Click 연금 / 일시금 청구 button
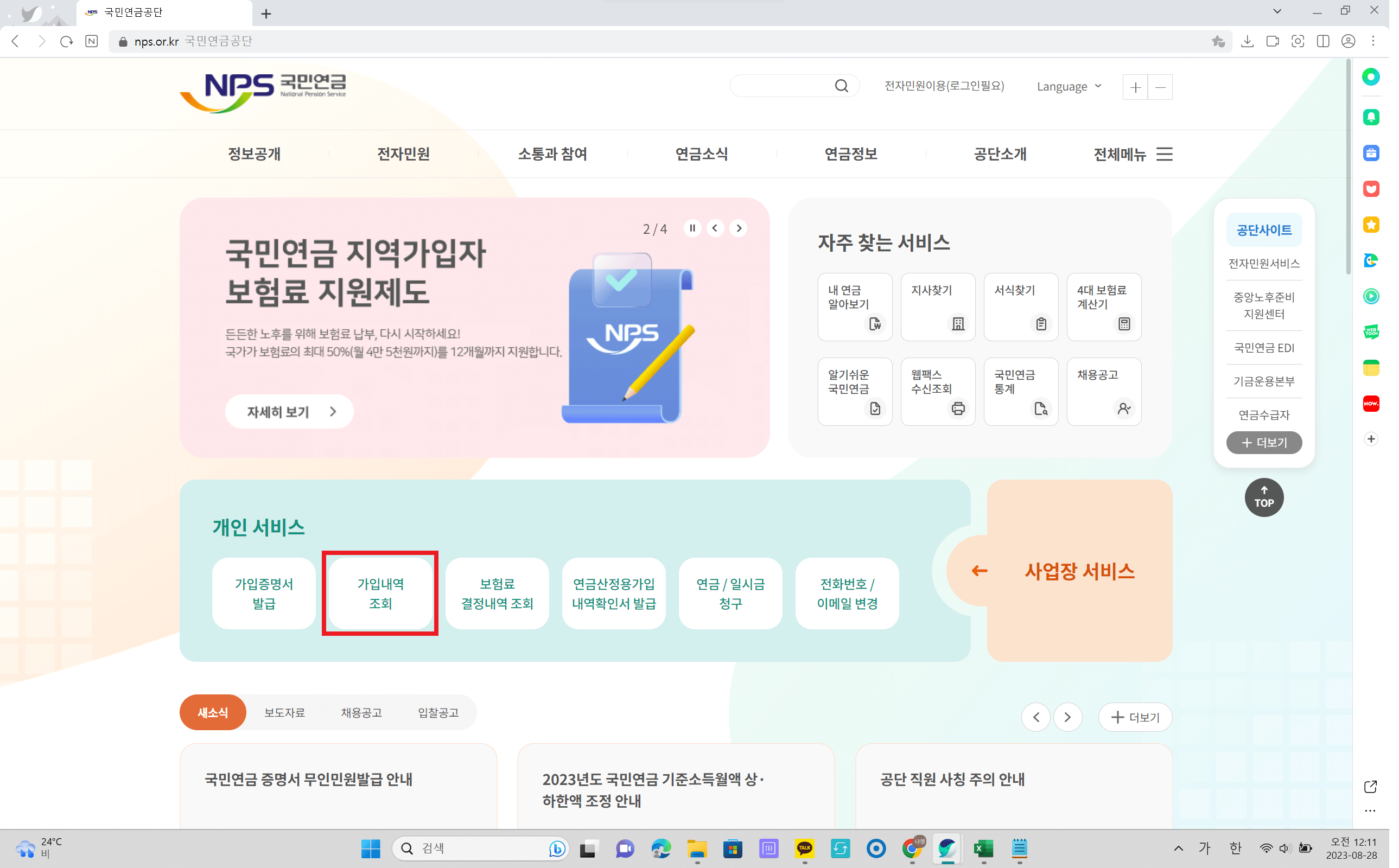Image resolution: width=1399 pixels, height=868 pixels. (730, 593)
